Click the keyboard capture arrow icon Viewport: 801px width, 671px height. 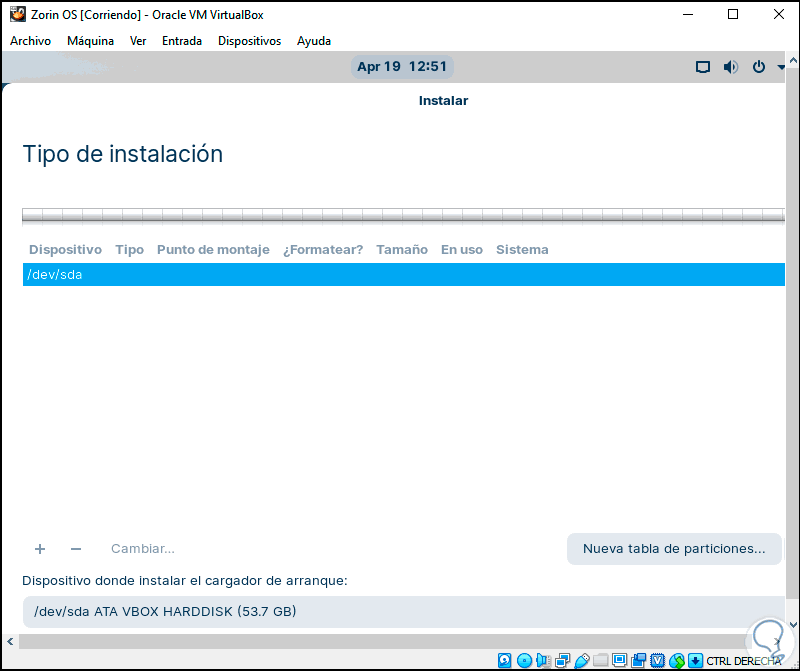(695, 661)
